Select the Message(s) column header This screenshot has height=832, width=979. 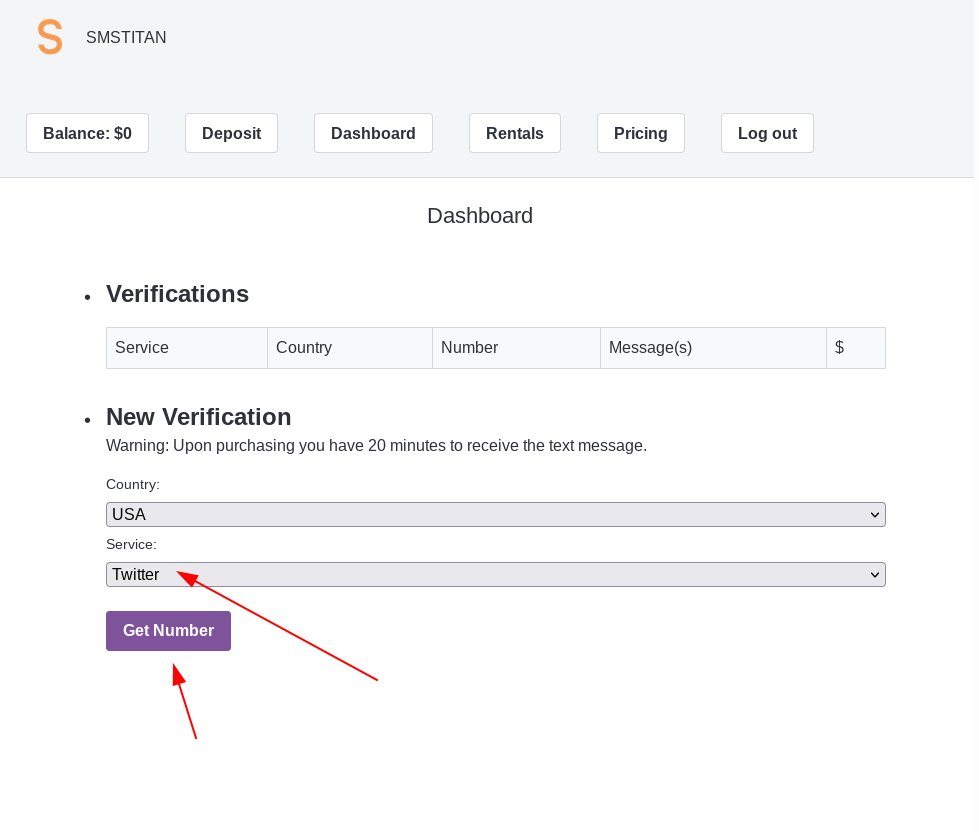click(x=713, y=348)
